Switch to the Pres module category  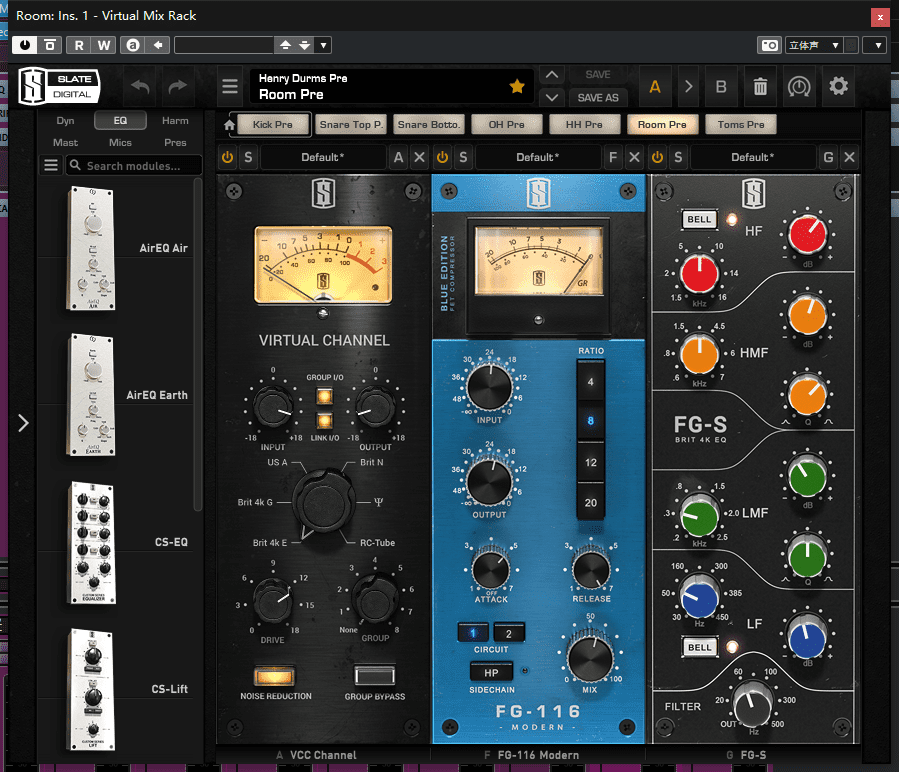click(x=175, y=142)
